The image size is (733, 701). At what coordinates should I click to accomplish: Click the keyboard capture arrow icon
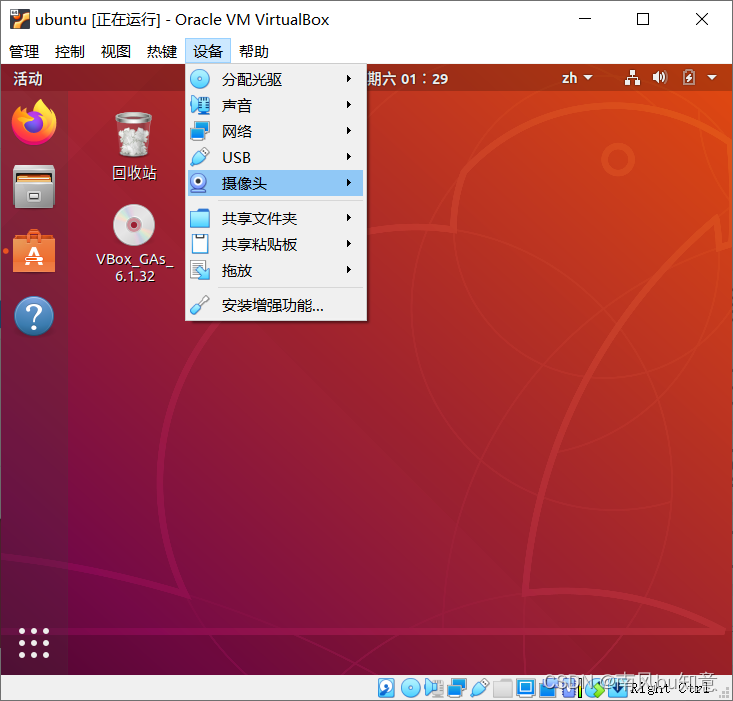point(618,688)
